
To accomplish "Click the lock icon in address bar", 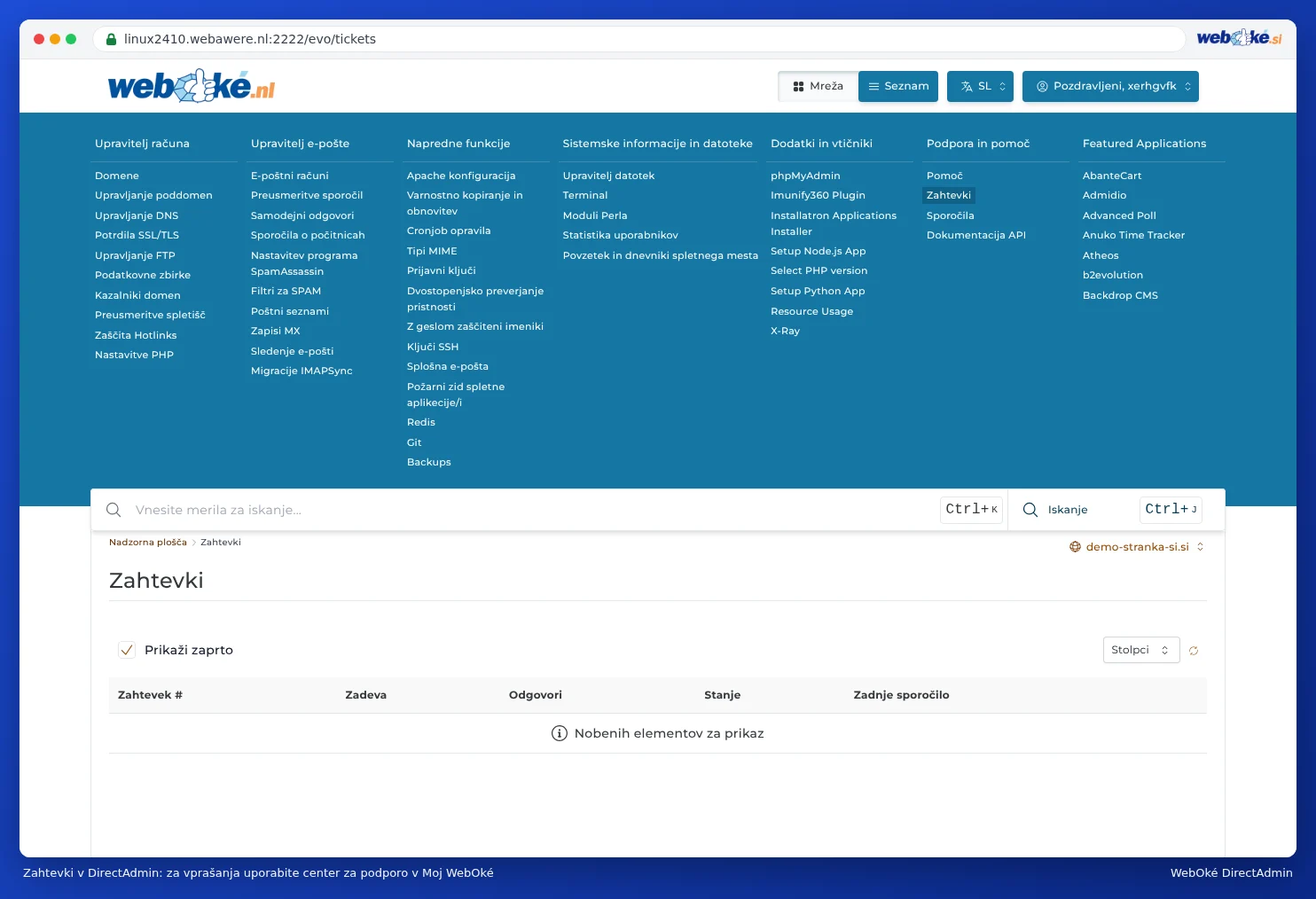I will click(111, 39).
